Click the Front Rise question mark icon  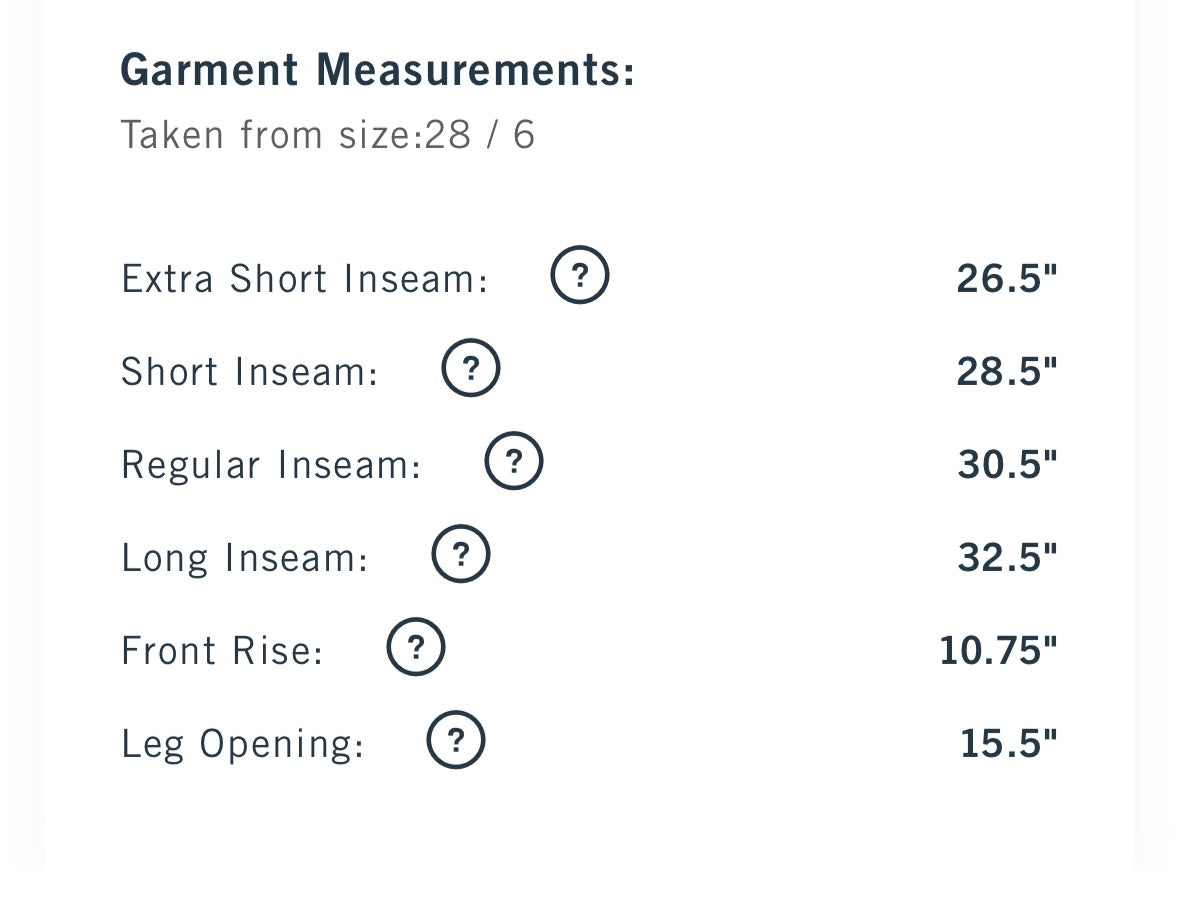pos(416,647)
